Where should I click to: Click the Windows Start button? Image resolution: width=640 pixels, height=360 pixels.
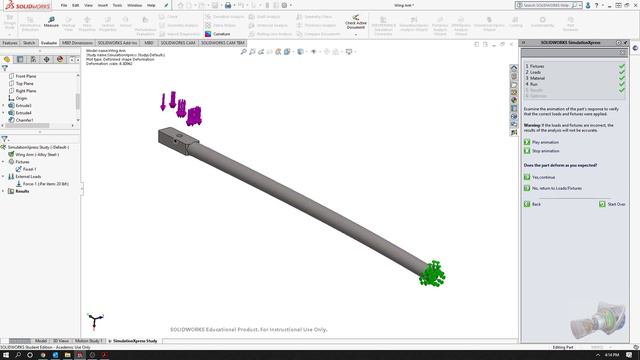point(6,355)
